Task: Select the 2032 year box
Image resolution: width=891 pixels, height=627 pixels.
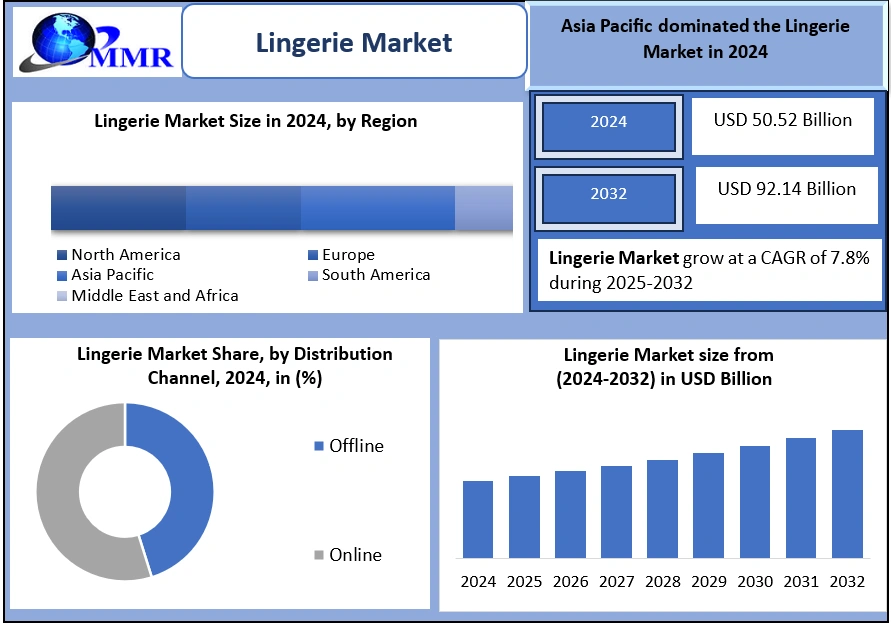Action: click(608, 194)
